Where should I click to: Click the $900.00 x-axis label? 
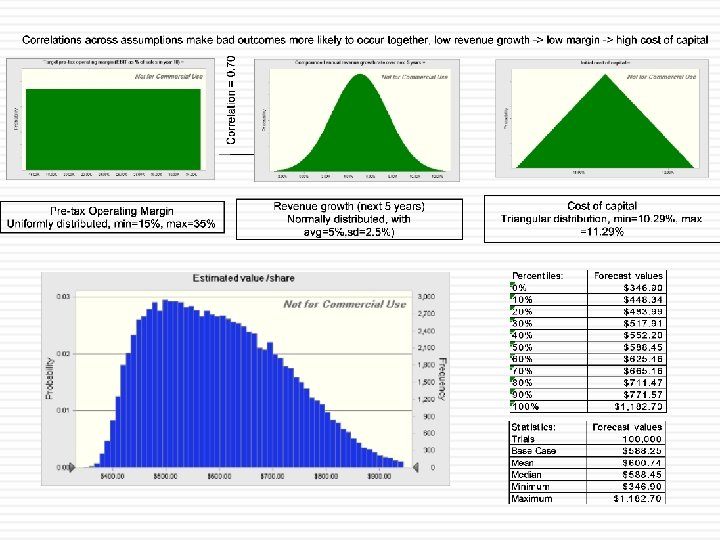coord(379,477)
